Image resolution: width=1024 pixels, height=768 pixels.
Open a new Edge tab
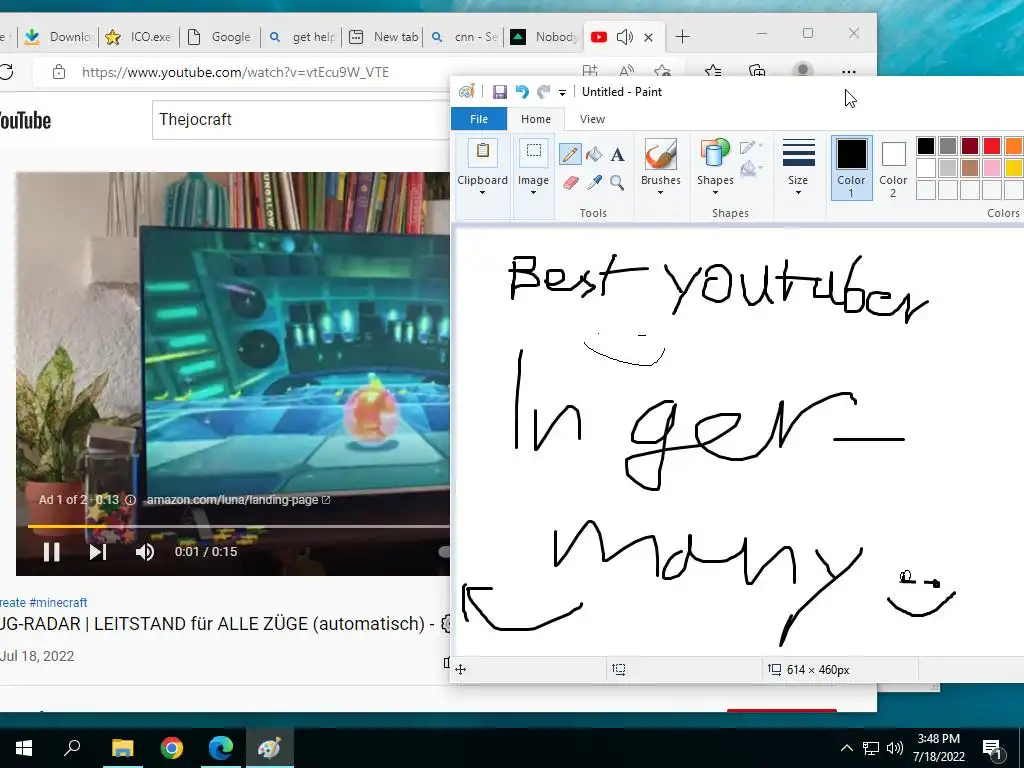point(682,37)
